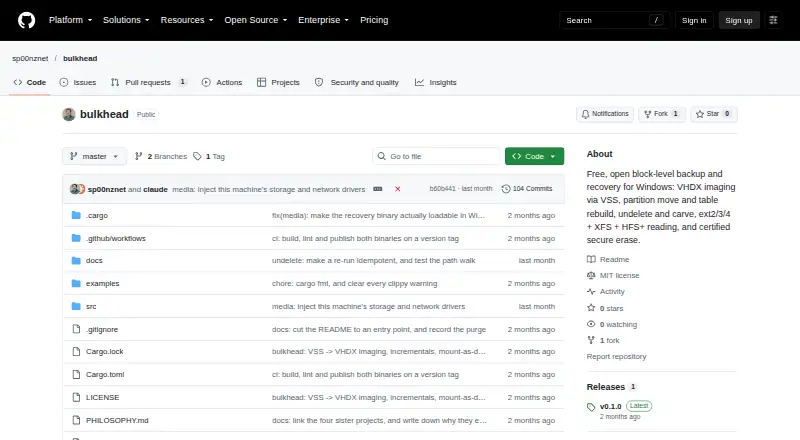
Task: Open the src folder
Action: [91, 306]
